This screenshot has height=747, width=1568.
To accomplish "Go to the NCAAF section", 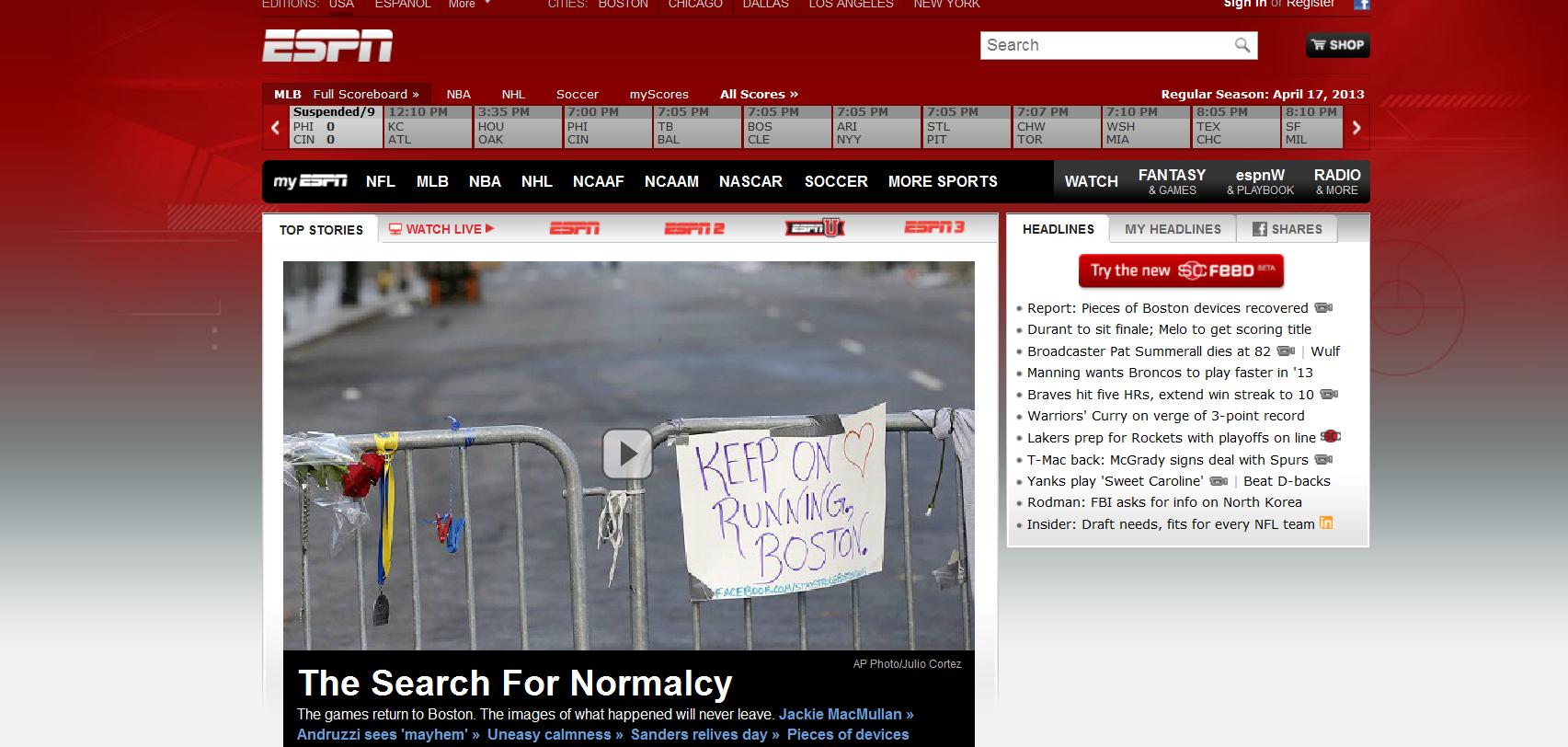I will point(598,181).
